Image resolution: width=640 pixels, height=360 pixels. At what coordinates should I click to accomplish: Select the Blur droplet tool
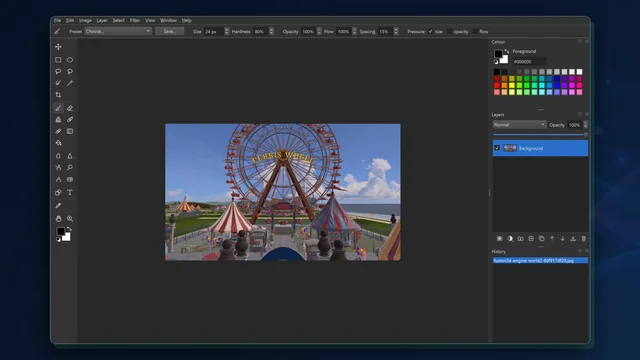pos(58,156)
